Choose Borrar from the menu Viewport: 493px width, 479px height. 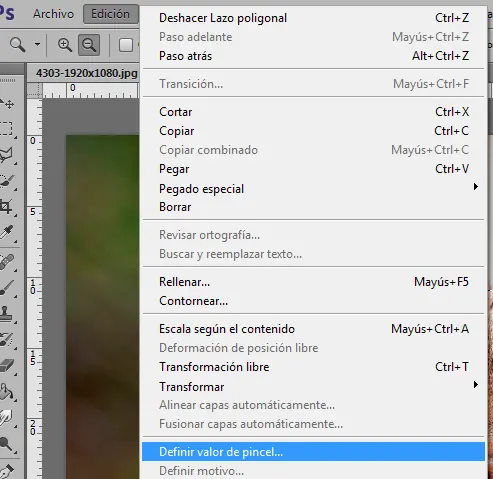point(314,207)
